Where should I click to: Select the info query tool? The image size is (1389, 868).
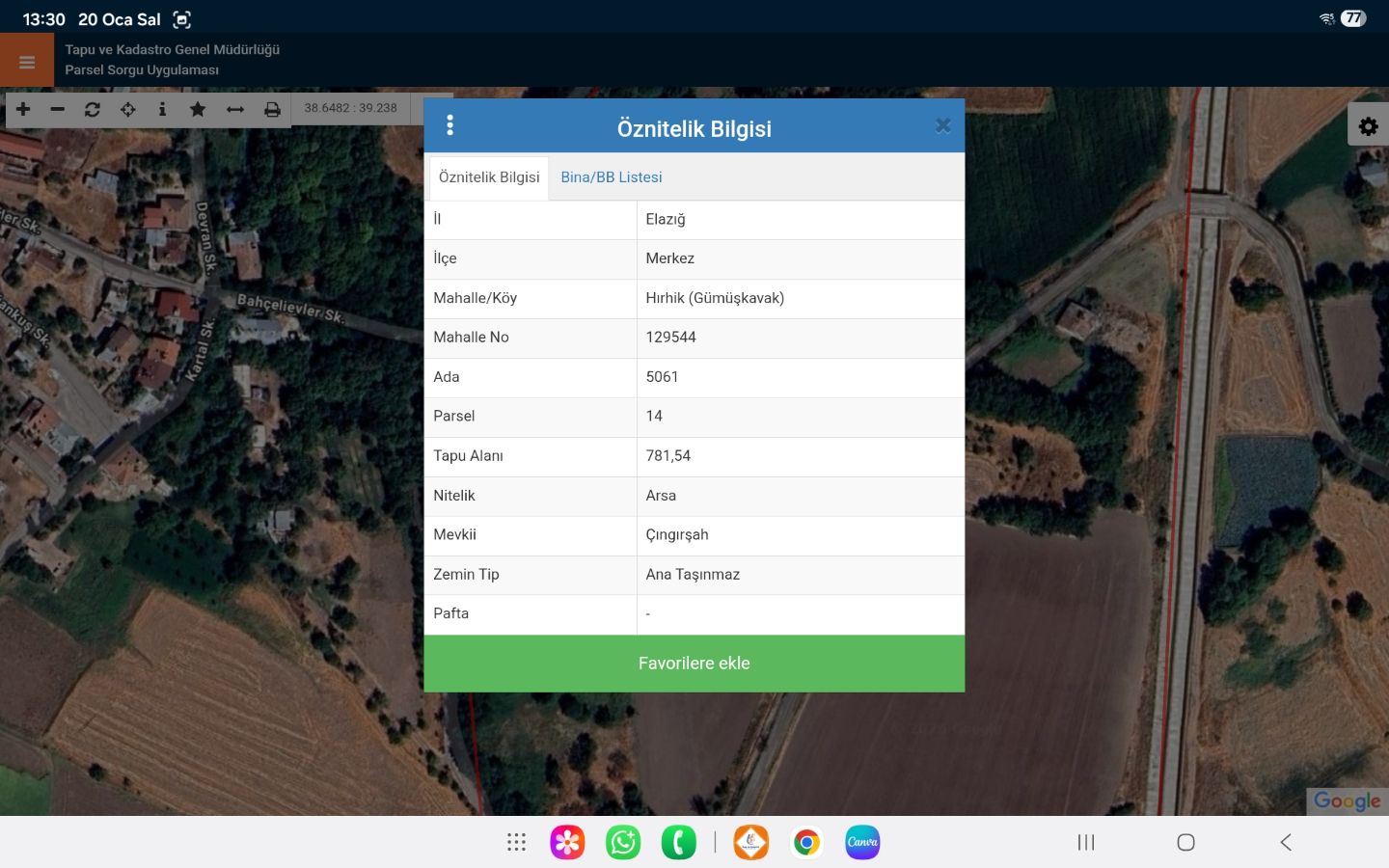coord(162,109)
